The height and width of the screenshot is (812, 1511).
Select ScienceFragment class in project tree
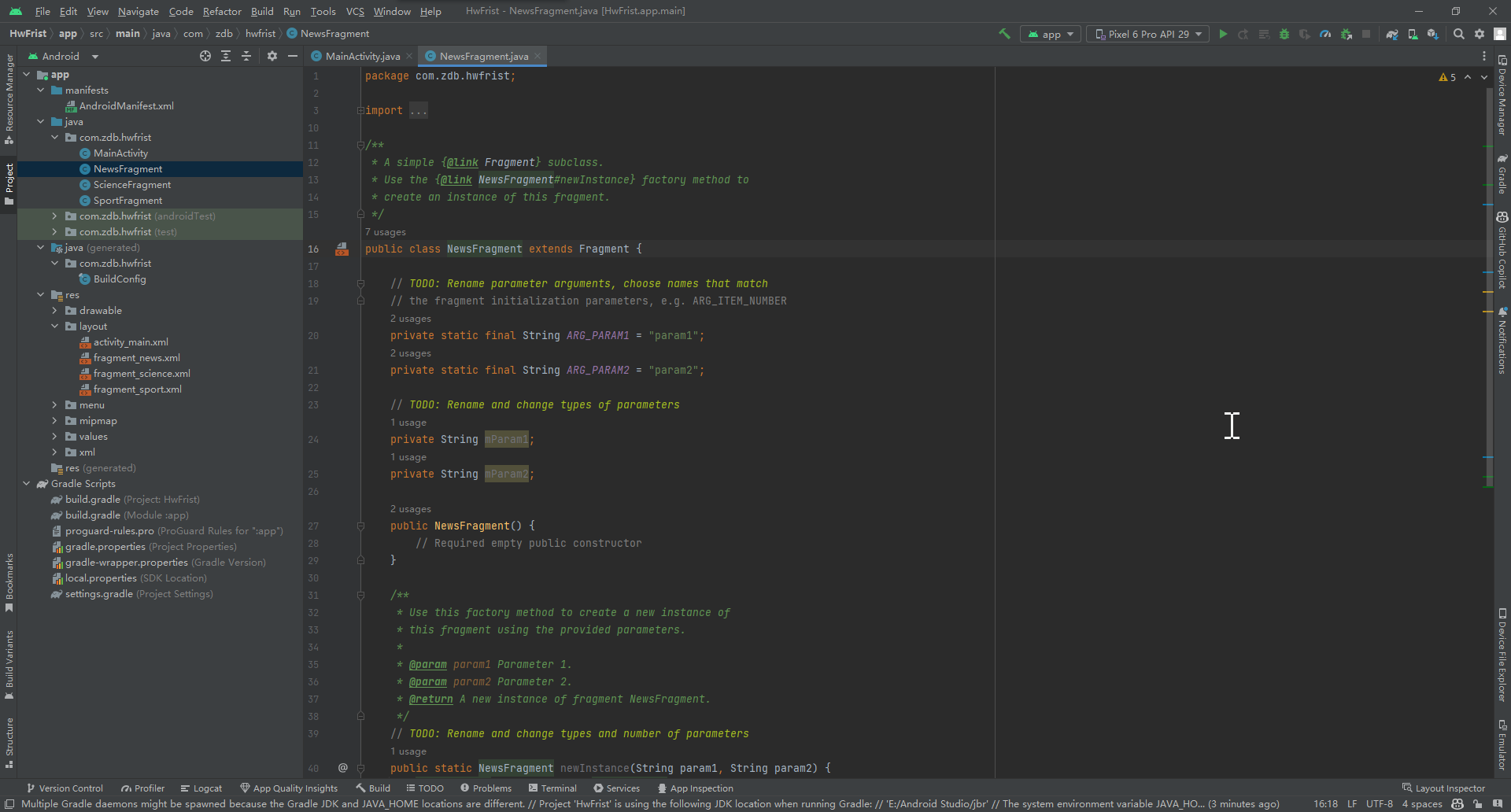click(x=132, y=184)
